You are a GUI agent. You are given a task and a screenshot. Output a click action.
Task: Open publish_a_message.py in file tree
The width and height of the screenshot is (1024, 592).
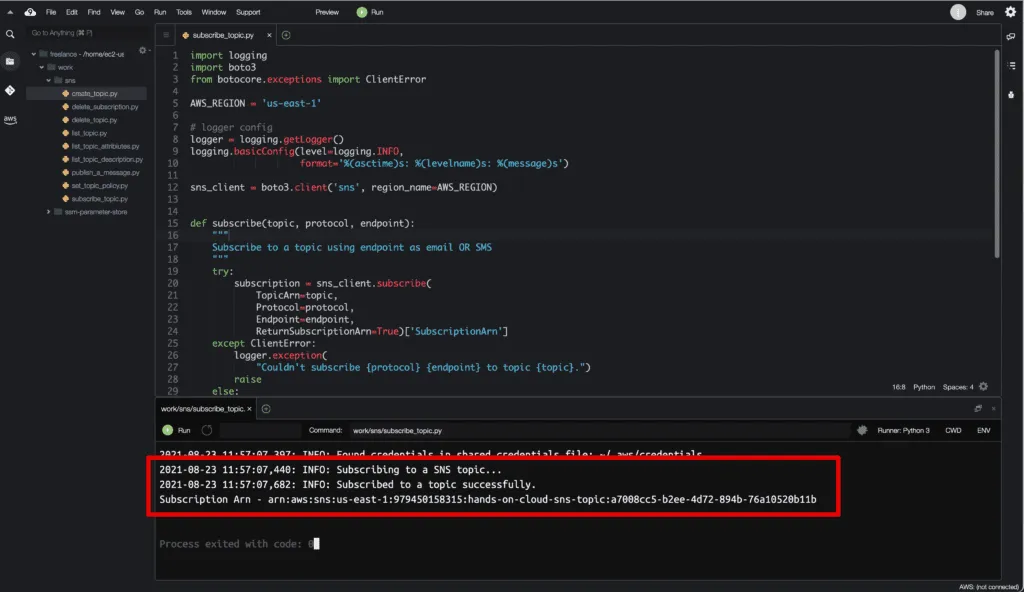(105, 172)
